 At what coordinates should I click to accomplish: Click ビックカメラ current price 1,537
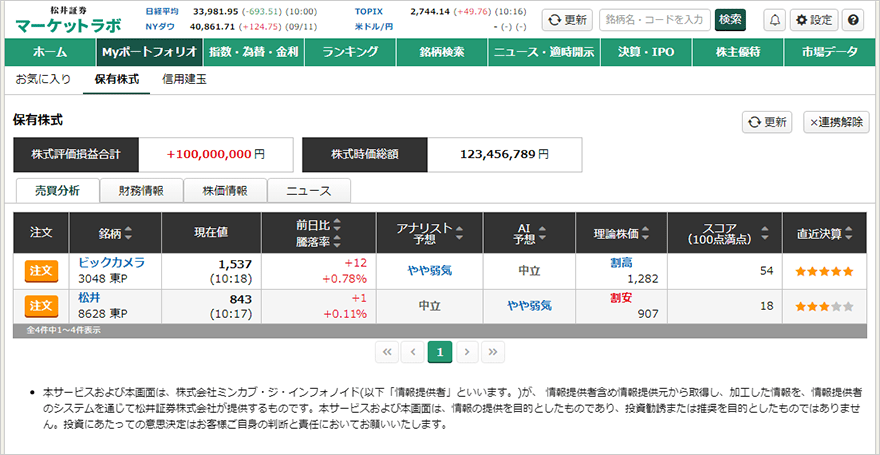point(236,264)
